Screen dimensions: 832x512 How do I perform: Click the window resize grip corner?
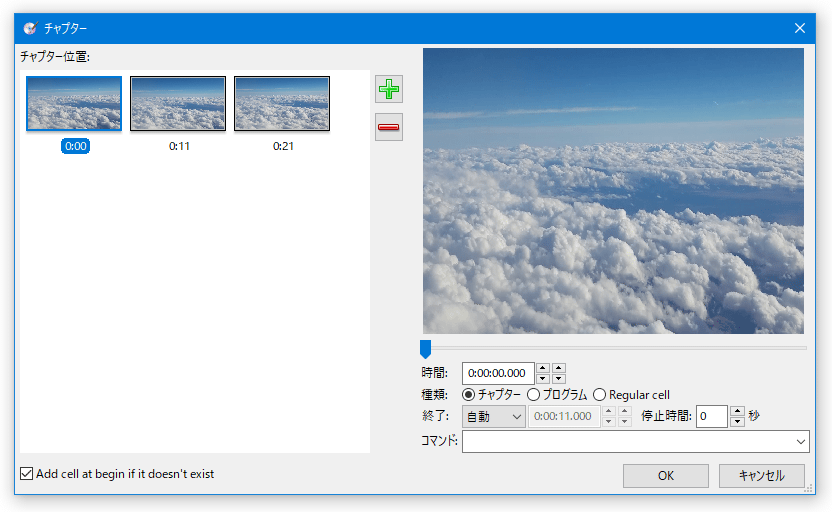[x=809, y=489]
